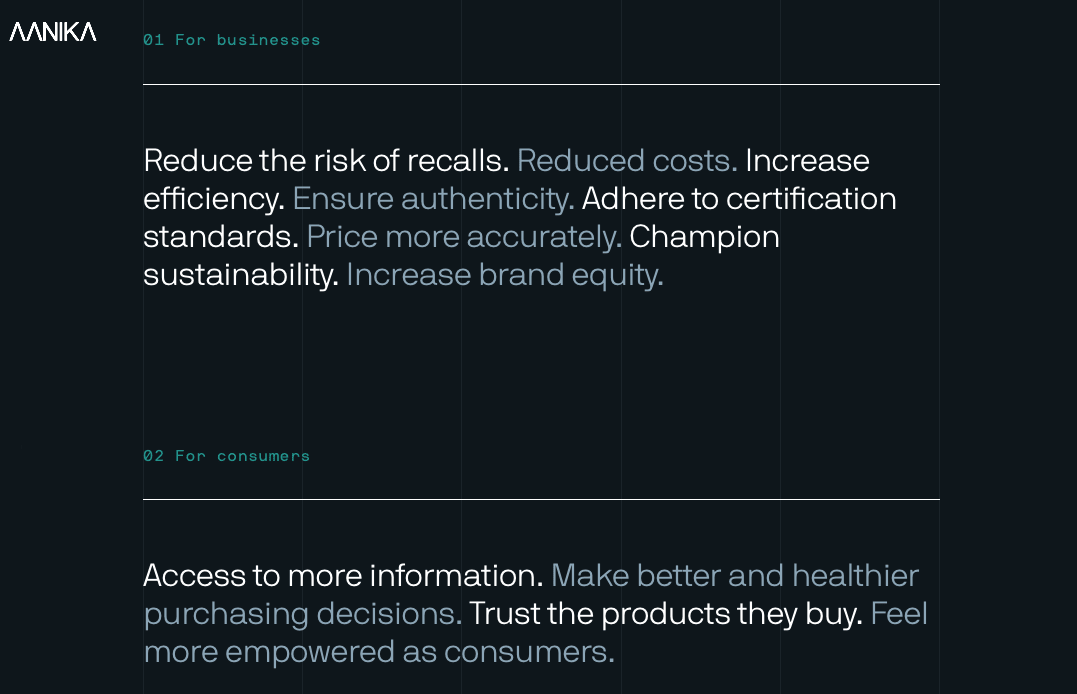1077x694 pixels.
Task: Click 'Adhere to certification' text
Action: 739,199
